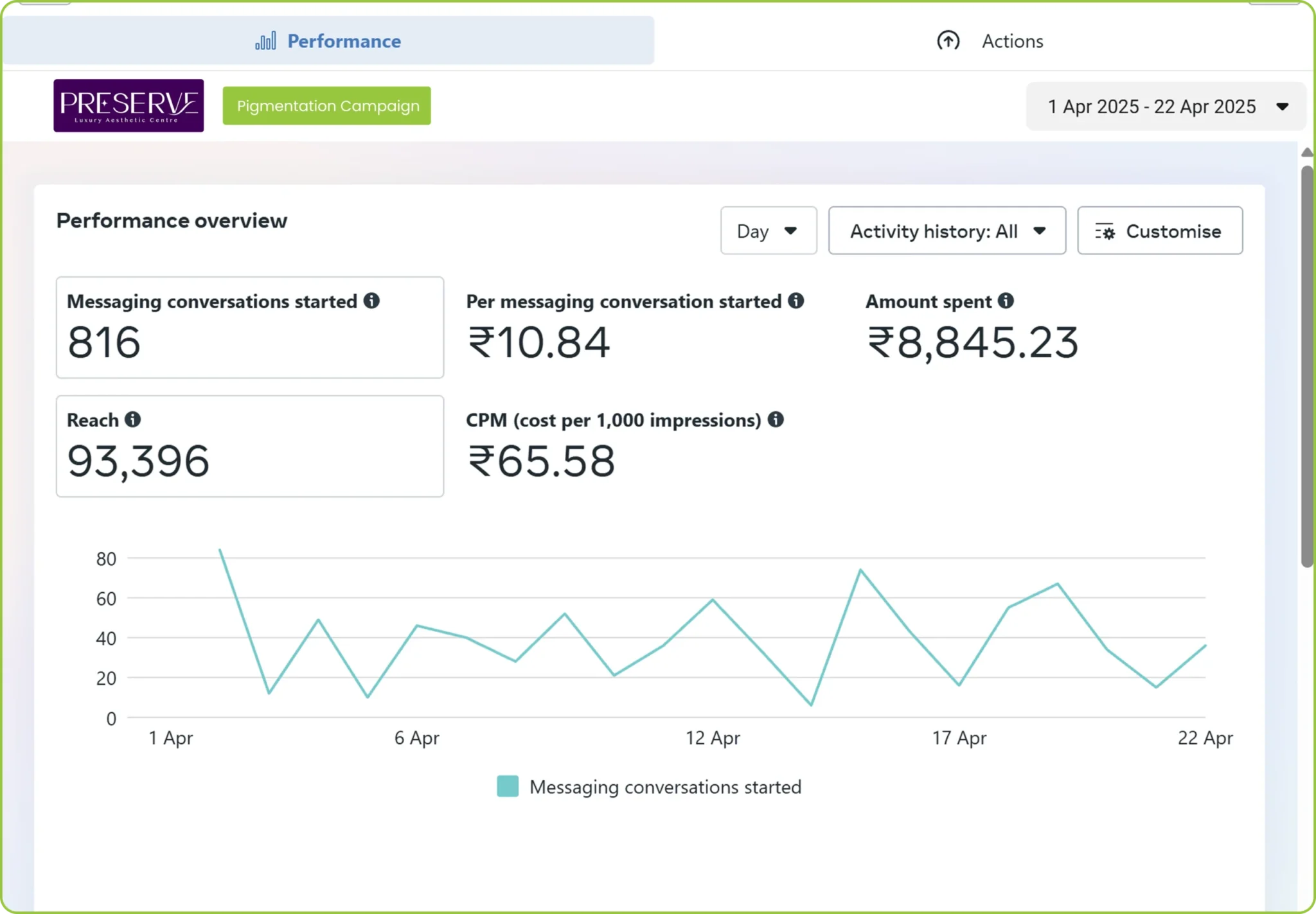The height and width of the screenshot is (914, 1316).
Task: Expand the Day granularity dropdown
Action: click(x=768, y=231)
